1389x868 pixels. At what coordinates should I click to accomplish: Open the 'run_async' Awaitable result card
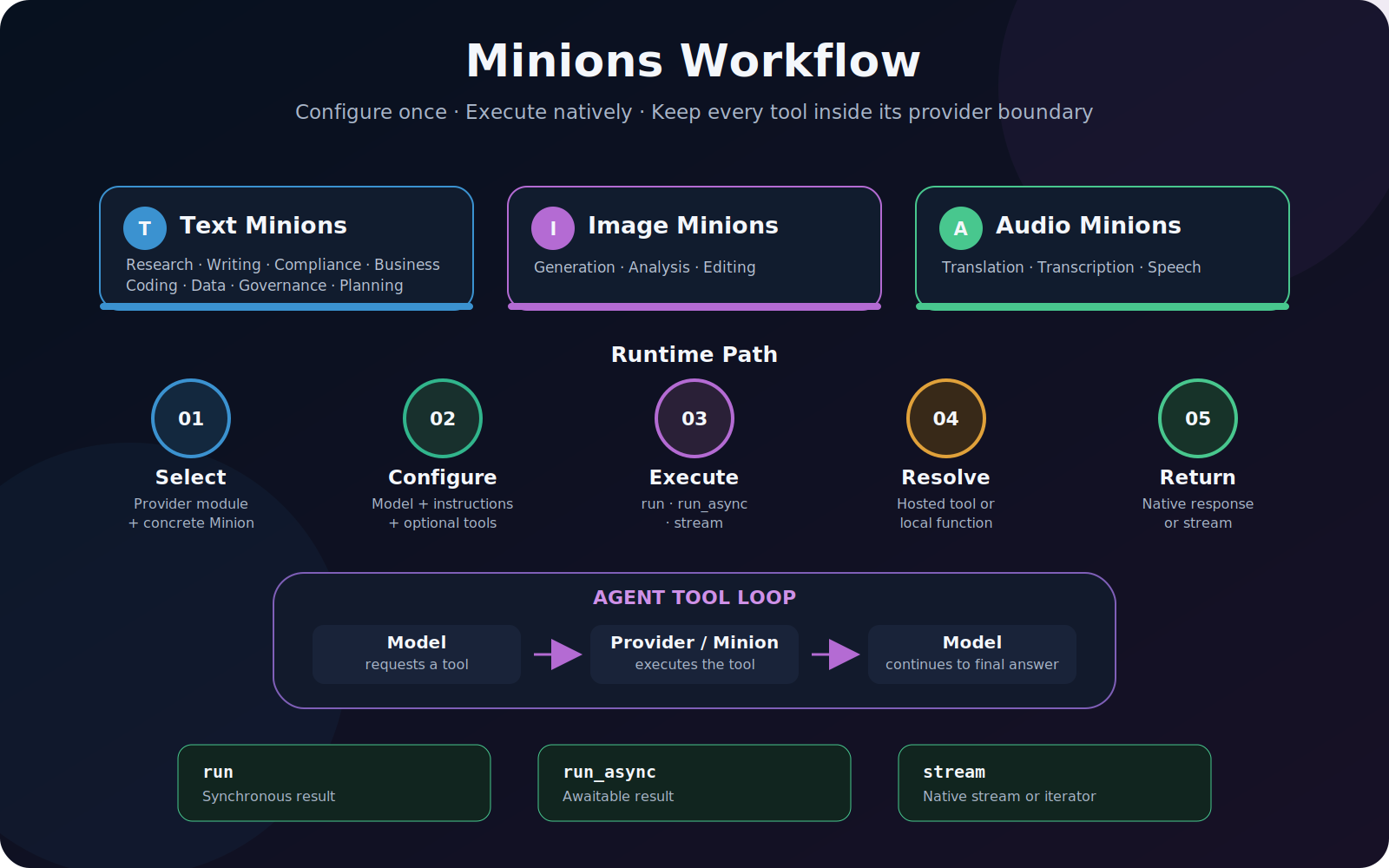coord(694,783)
